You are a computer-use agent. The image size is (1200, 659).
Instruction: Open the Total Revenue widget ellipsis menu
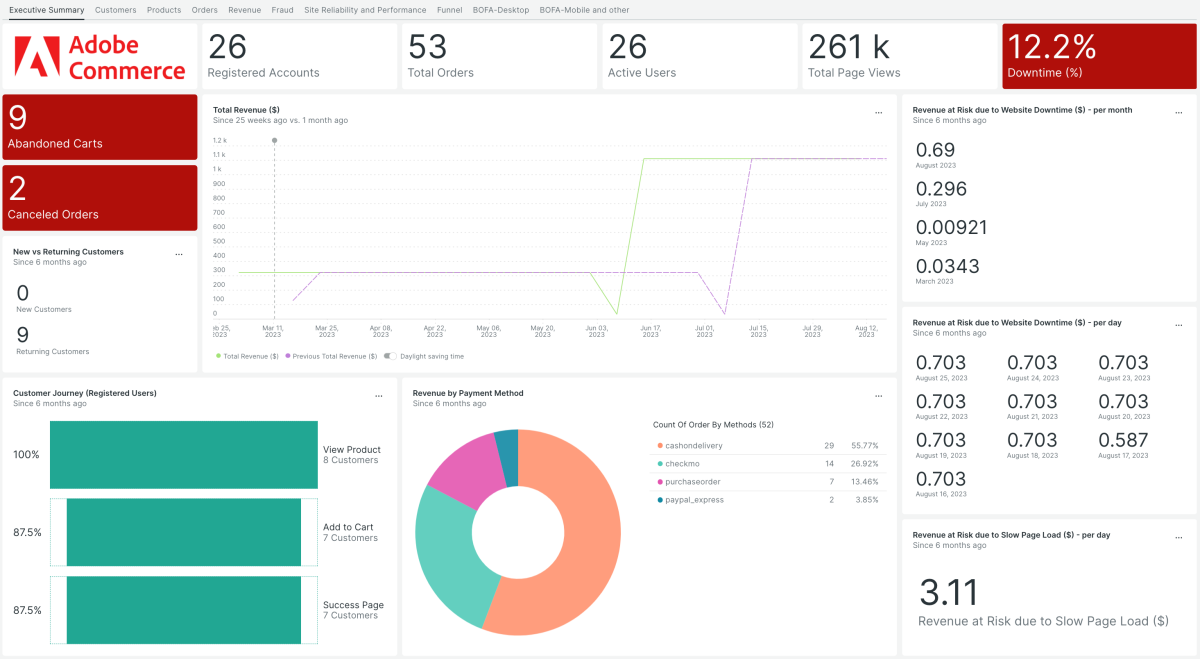pos(878,114)
